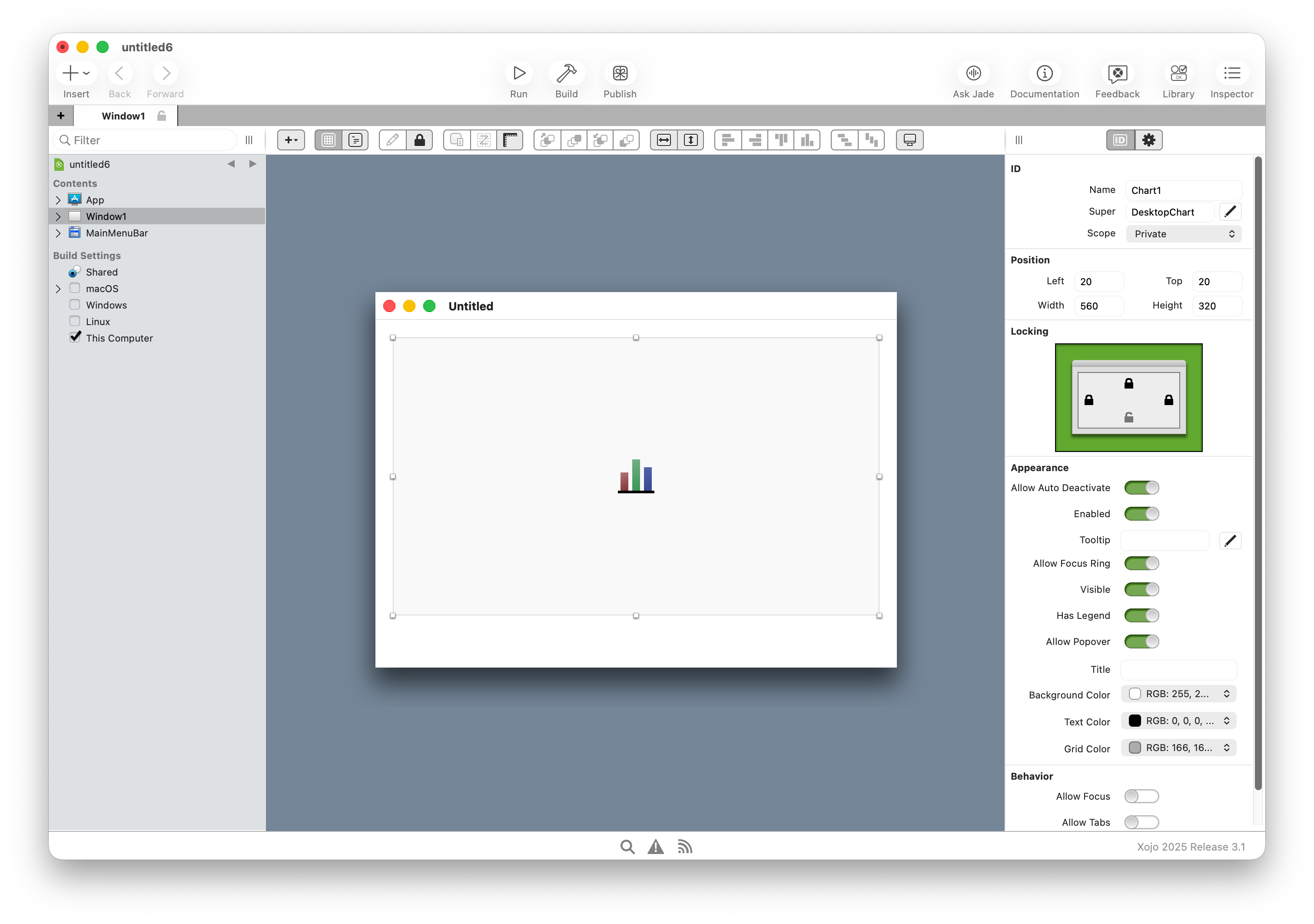Click the RSS feed status icon
1314x924 pixels.
[x=684, y=847]
